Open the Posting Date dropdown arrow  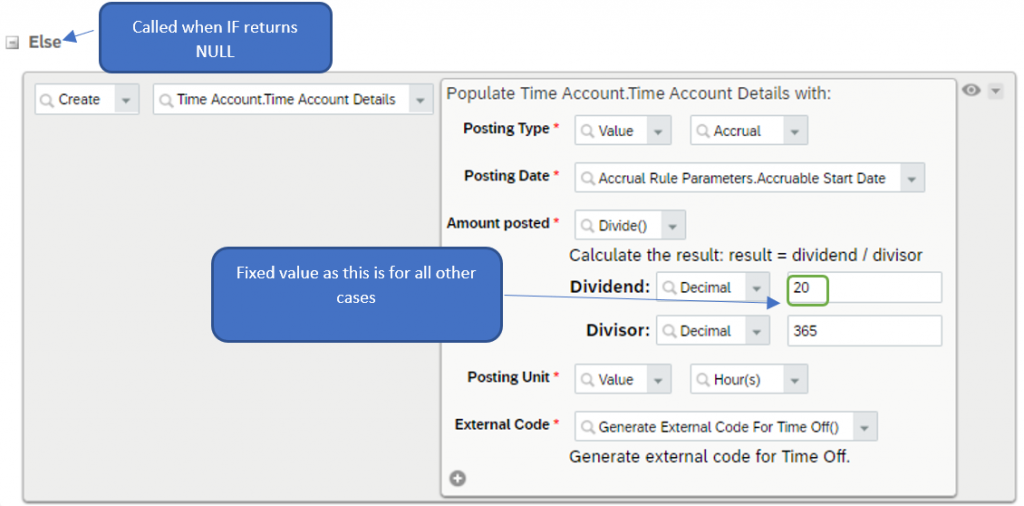pyautogui.click(x=912, y=178)
